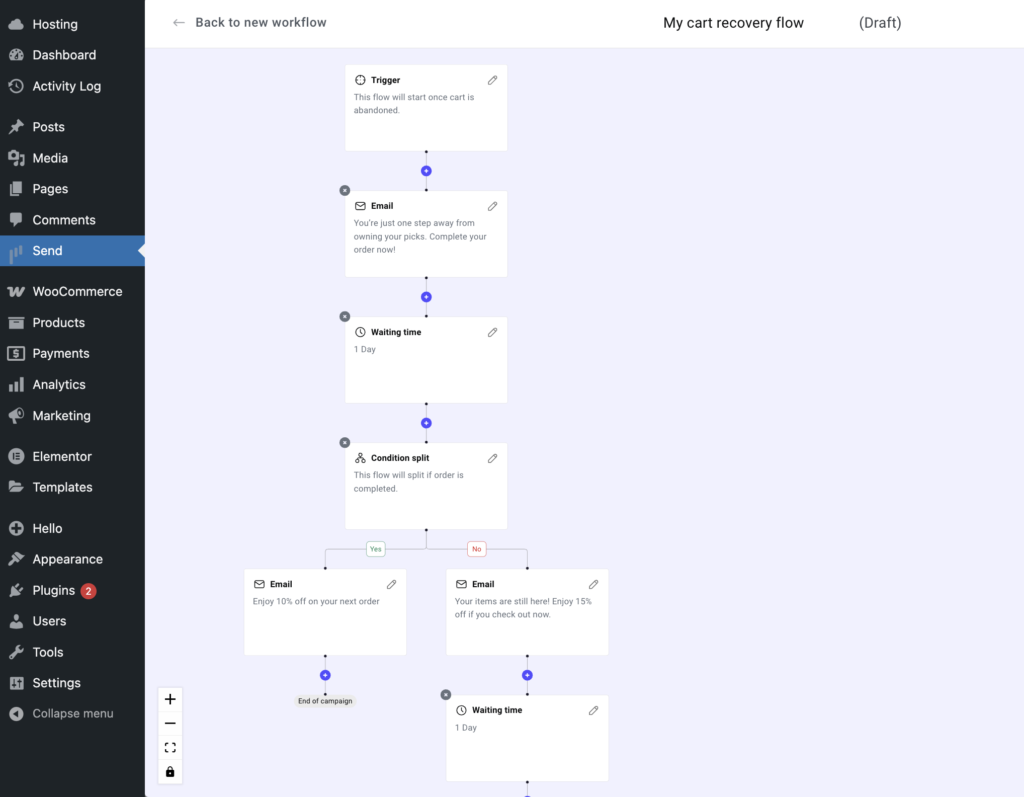
Task: Add a step after 15% off Email
Action: pyautogui.click(x=527, y=675)
